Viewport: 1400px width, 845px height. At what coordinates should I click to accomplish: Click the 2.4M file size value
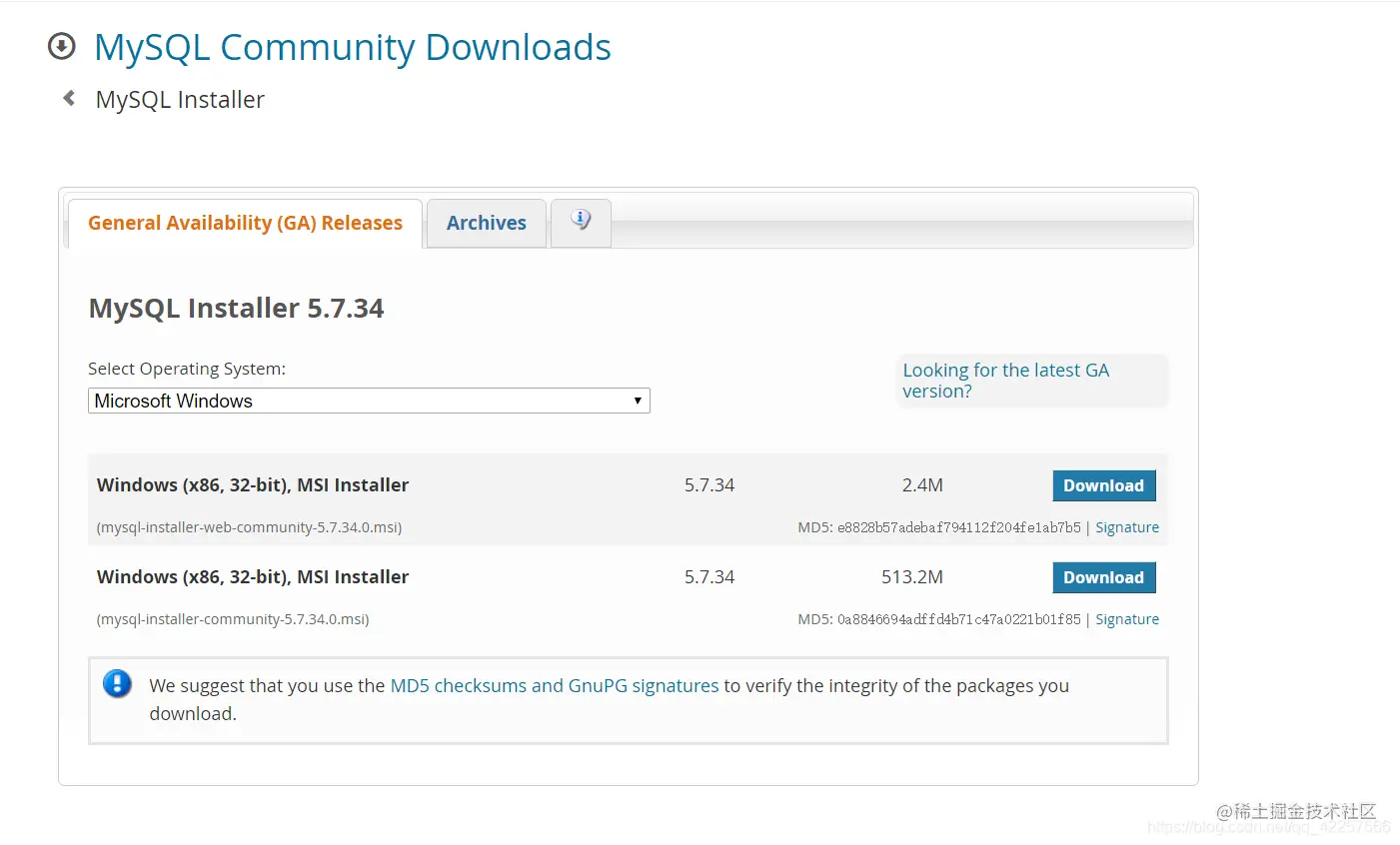(922, 485)
